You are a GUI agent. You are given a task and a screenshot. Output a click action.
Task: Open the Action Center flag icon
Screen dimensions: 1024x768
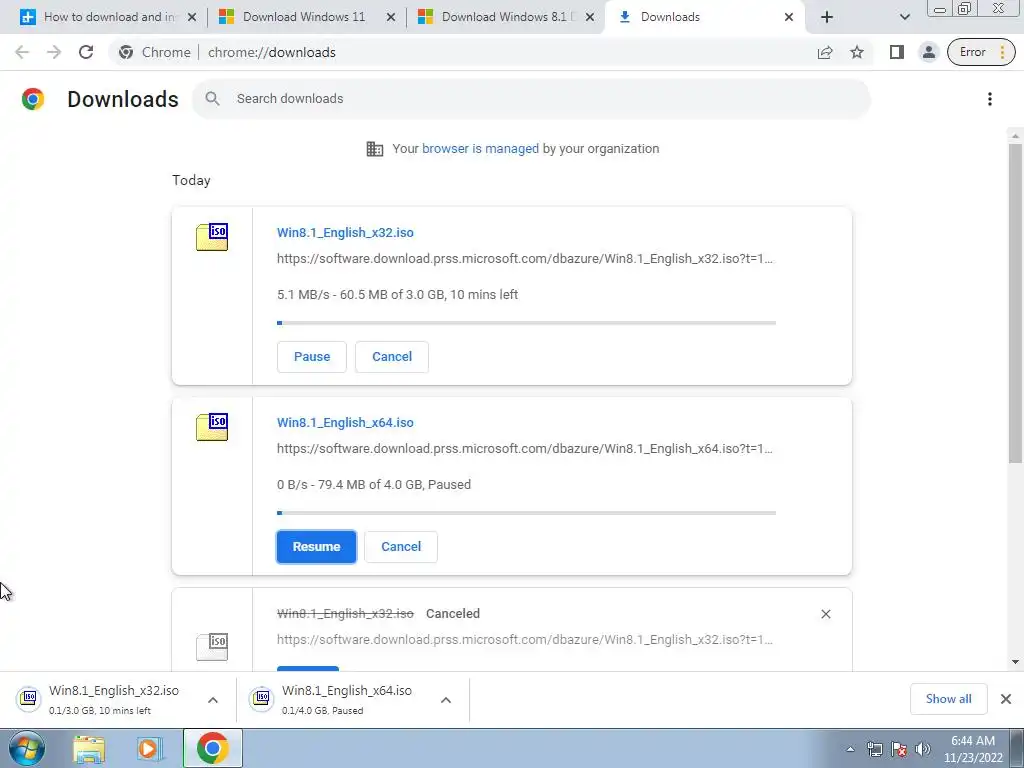point(899,749)
